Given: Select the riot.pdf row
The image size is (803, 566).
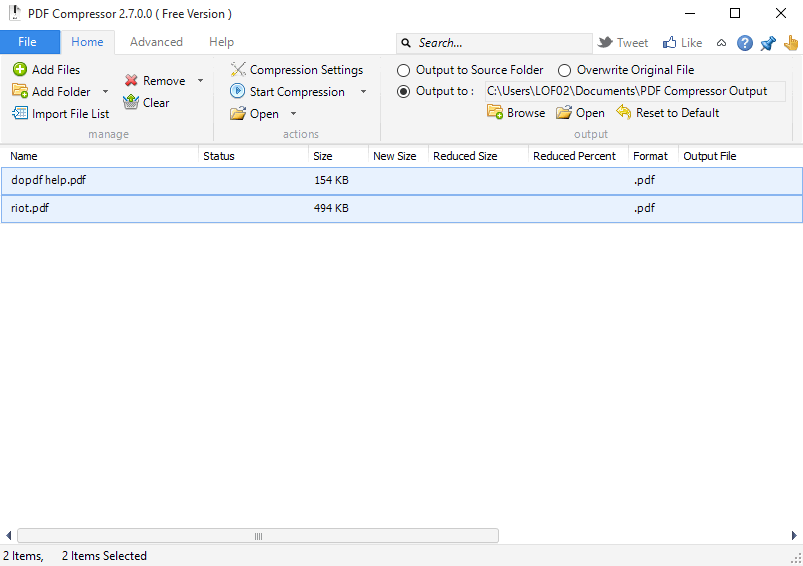Looking at the screenshot, I should coord(402,208).
